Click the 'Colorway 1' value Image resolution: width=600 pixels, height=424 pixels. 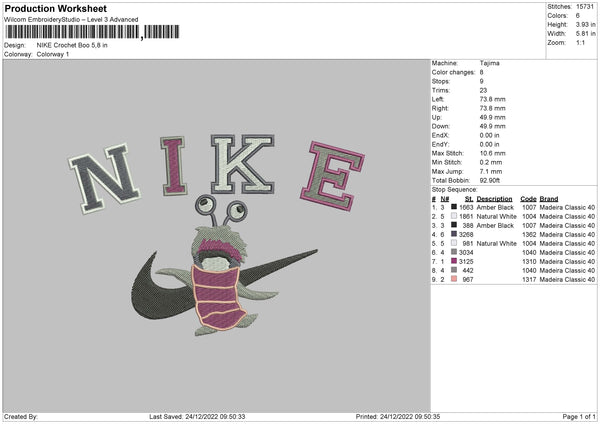tap(53, 54)
